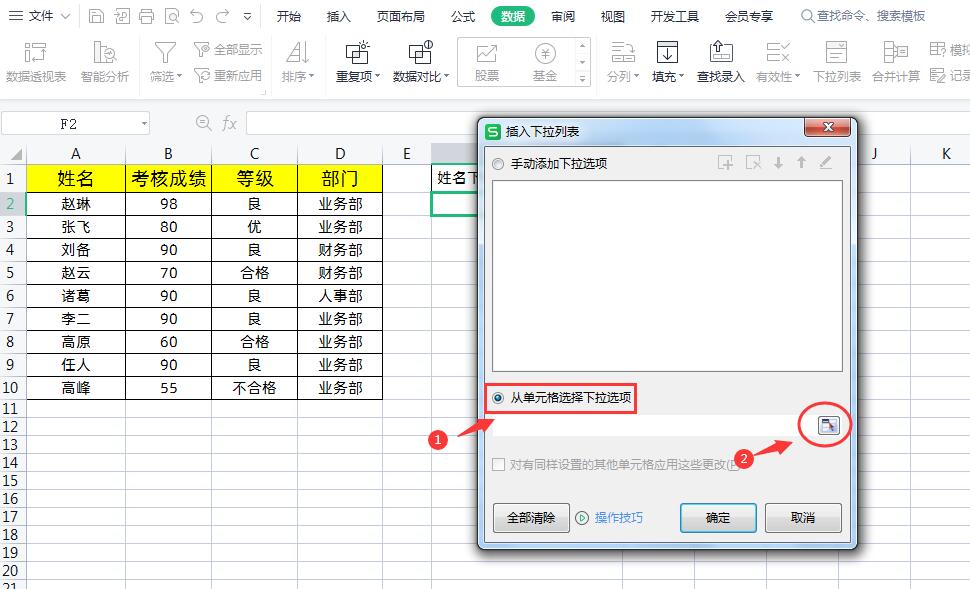Click the formula bar input
Viewport: 970px width, 589px height.
pyautogui.click(x=362, y=123)
